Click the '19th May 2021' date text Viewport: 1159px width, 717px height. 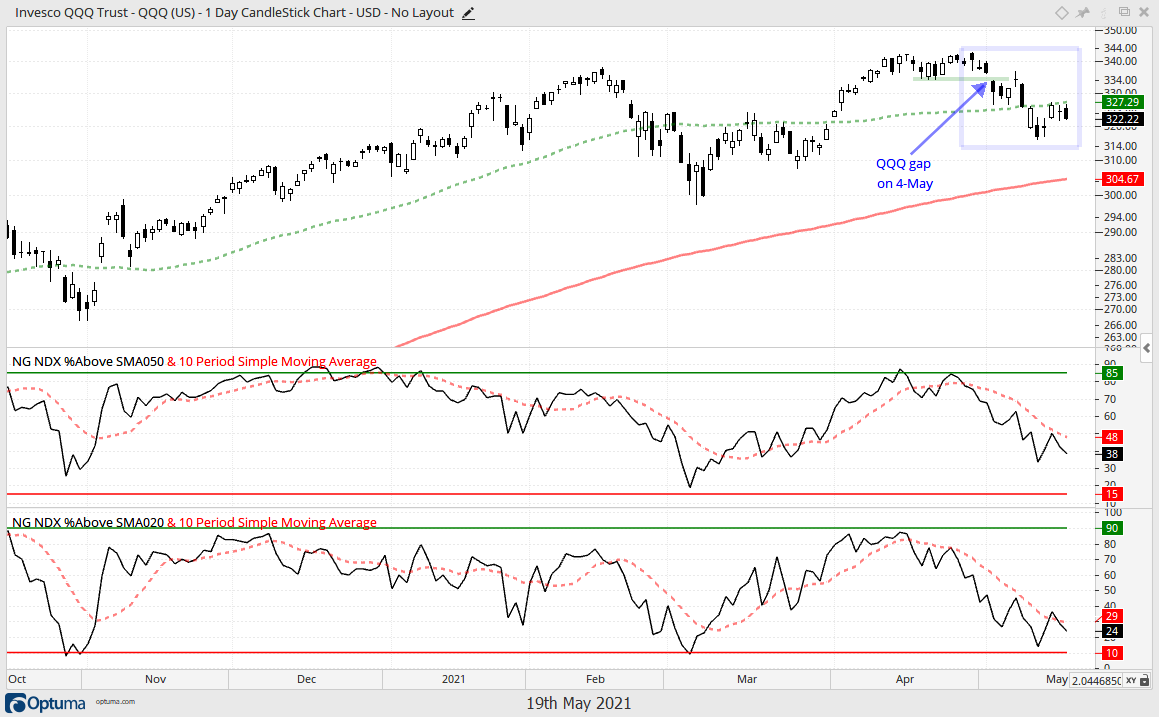(x=579, y=703)
